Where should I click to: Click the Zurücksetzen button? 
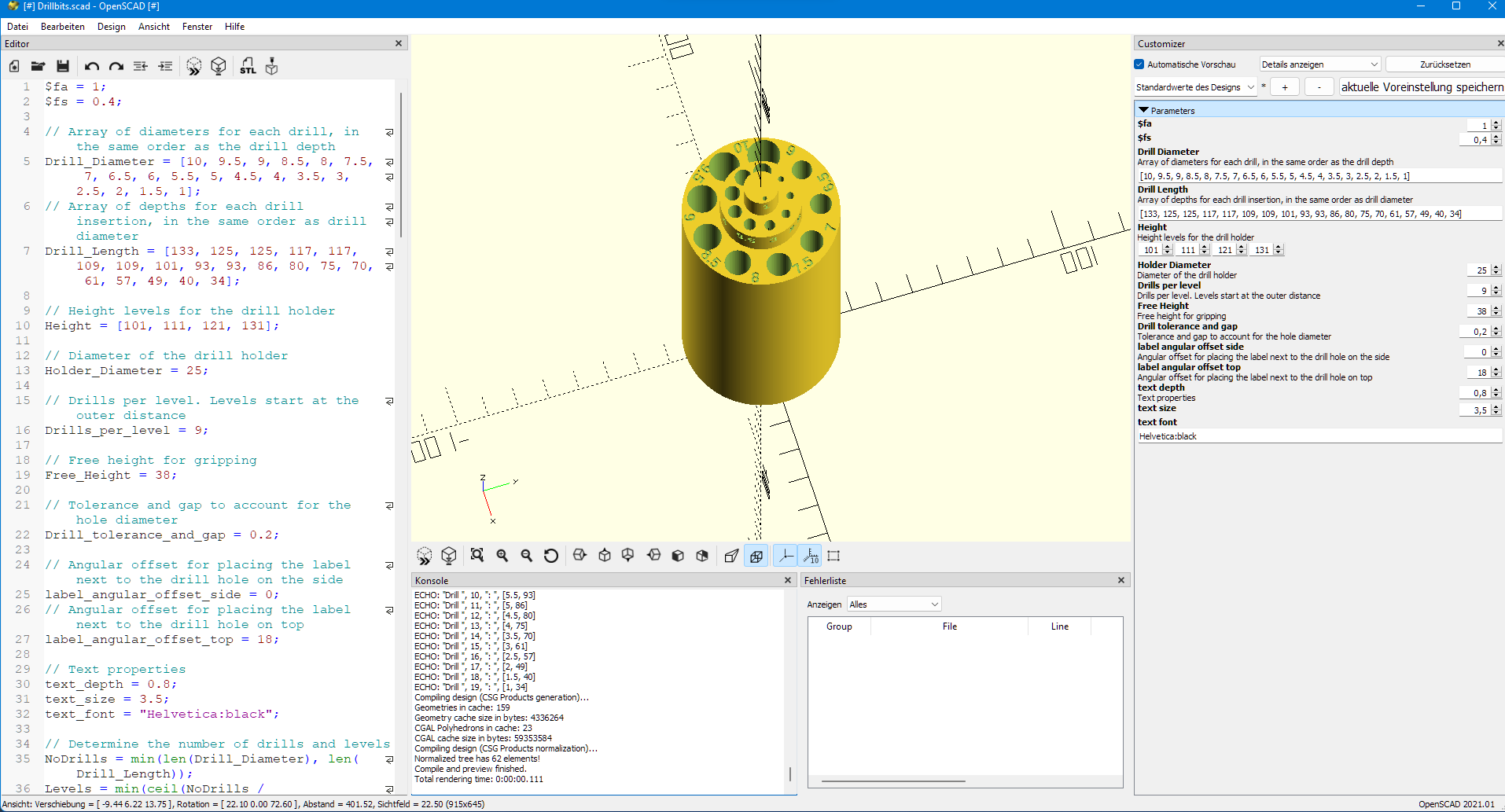[x=1444, y=64]
